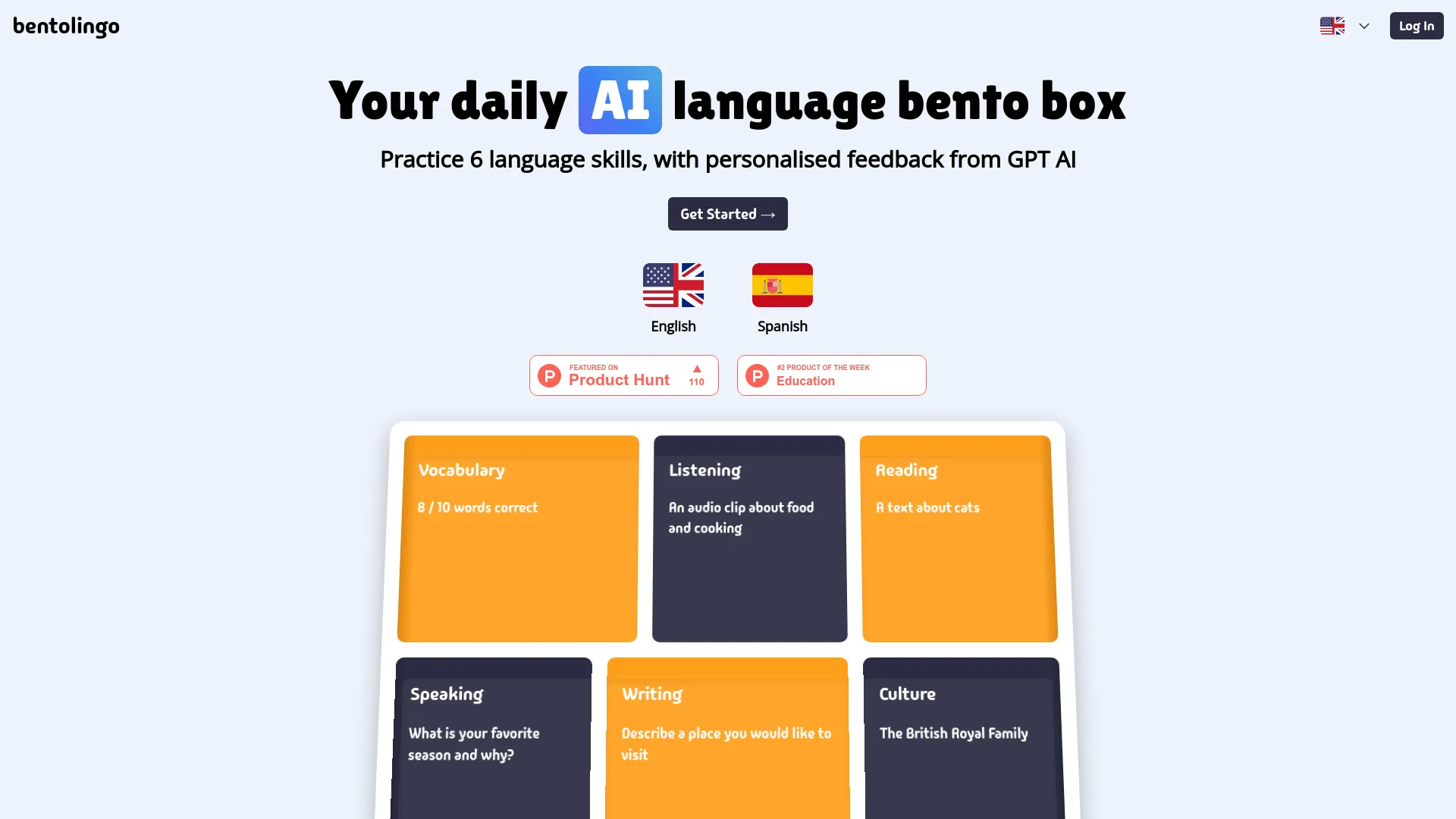Expand the Education product badge
The height and width of the screenshot is (819, 1456).
coord(831,375)
